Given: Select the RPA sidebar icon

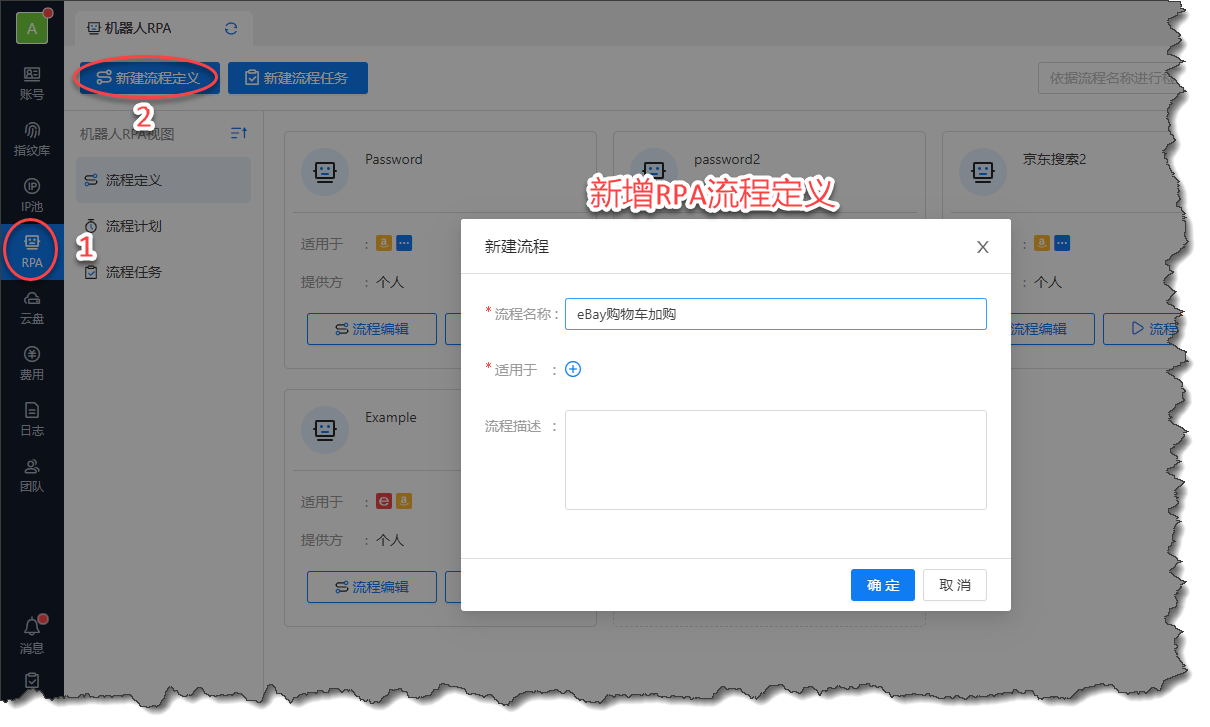Looking at the screenshot, I should (32, 252).
